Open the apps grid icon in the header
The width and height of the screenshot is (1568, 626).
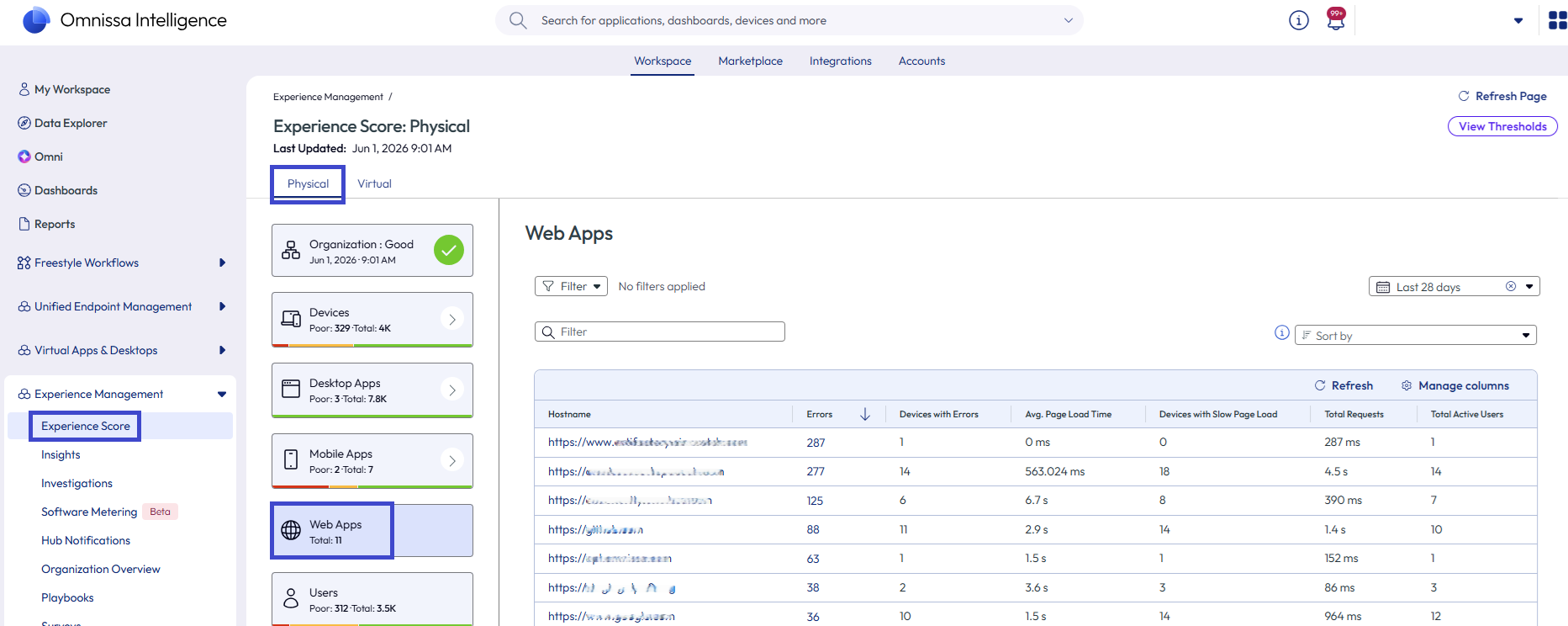click(x=1558, y=20)
